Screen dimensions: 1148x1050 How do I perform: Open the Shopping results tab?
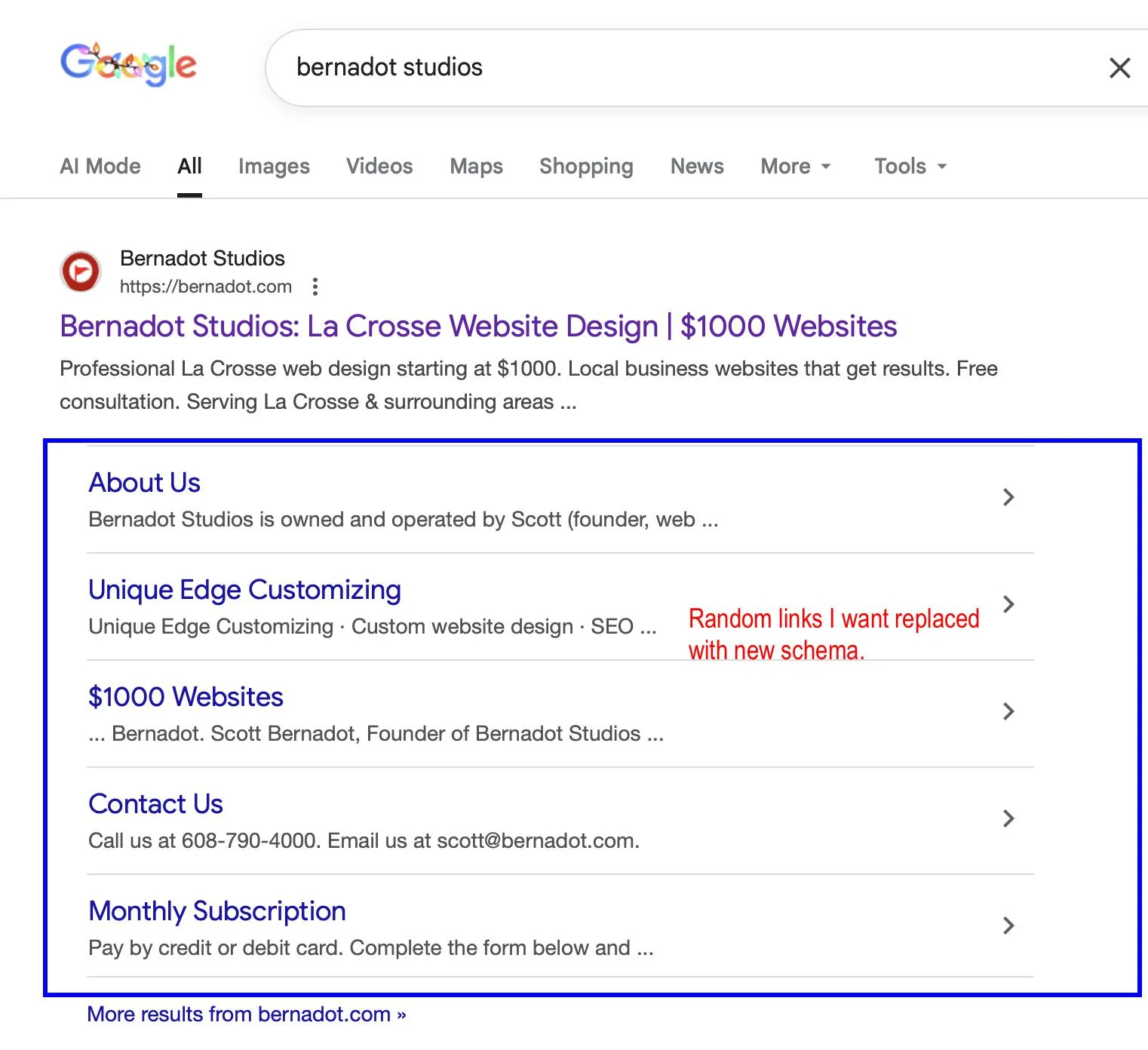tap(586, 166)
